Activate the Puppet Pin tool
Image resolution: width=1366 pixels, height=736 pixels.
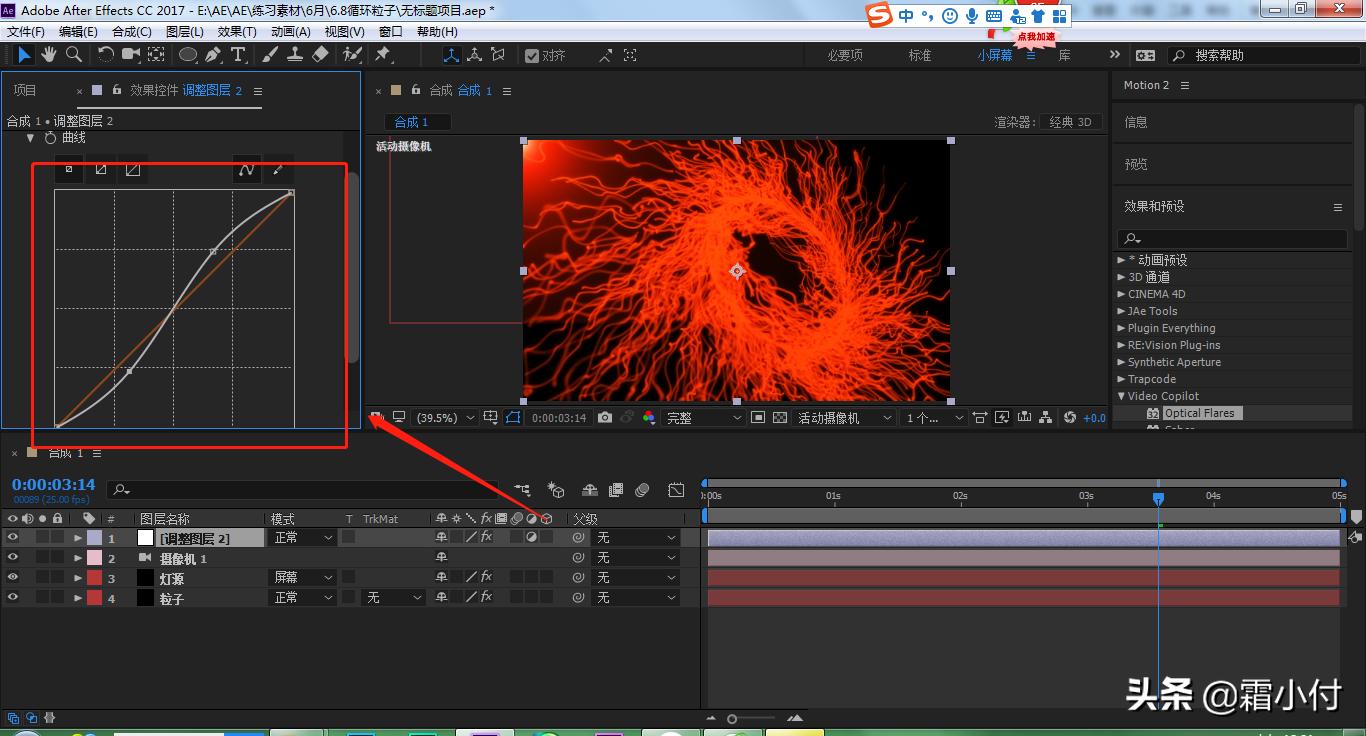(x=383, y=55)
